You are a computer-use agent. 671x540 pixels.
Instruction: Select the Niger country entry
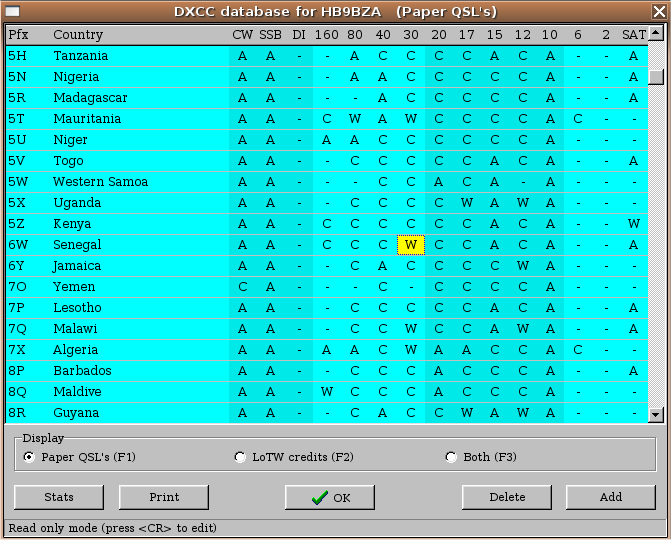tap(70, 139)
